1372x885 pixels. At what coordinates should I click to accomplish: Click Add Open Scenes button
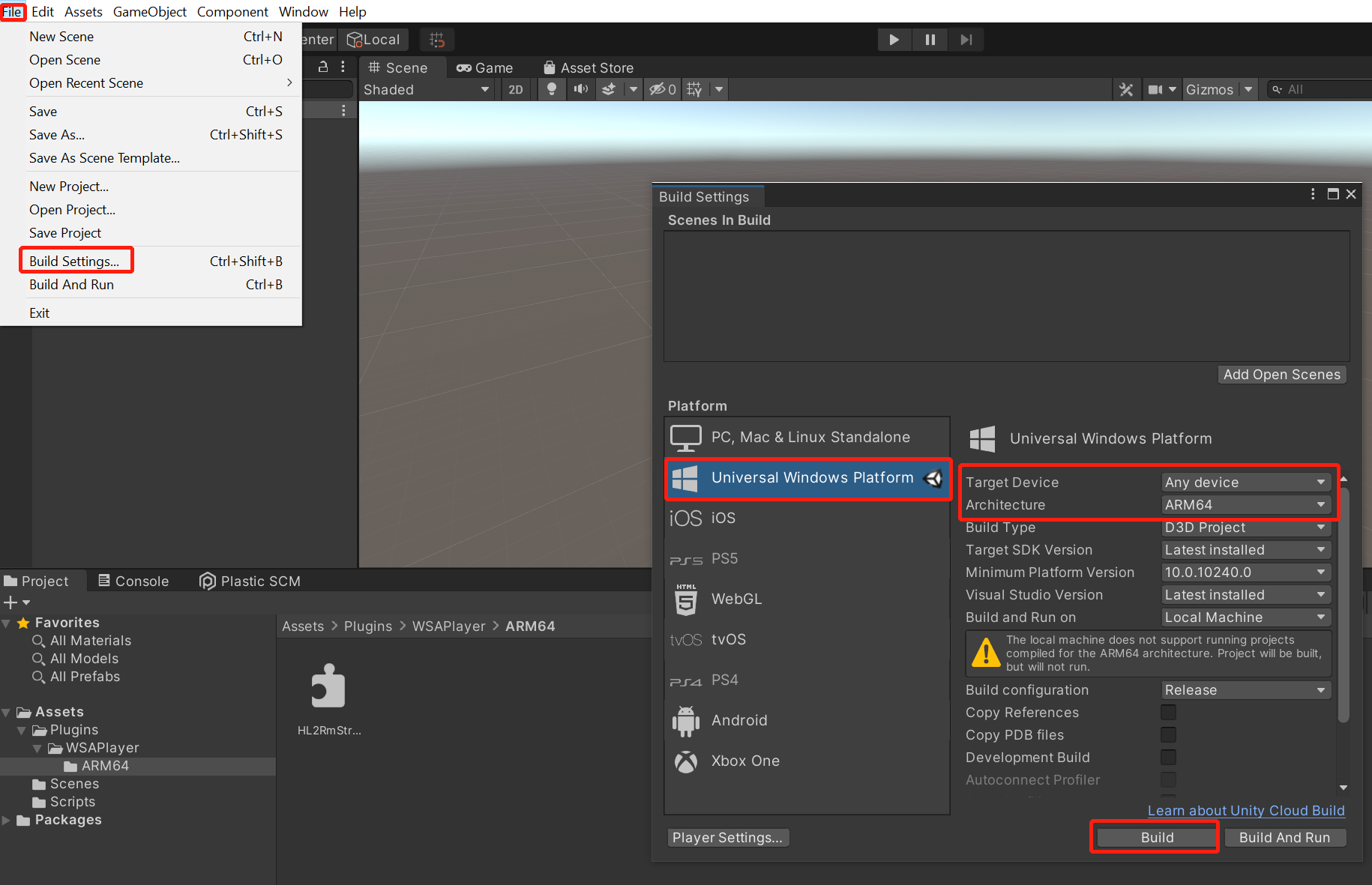click(1282, 375)
